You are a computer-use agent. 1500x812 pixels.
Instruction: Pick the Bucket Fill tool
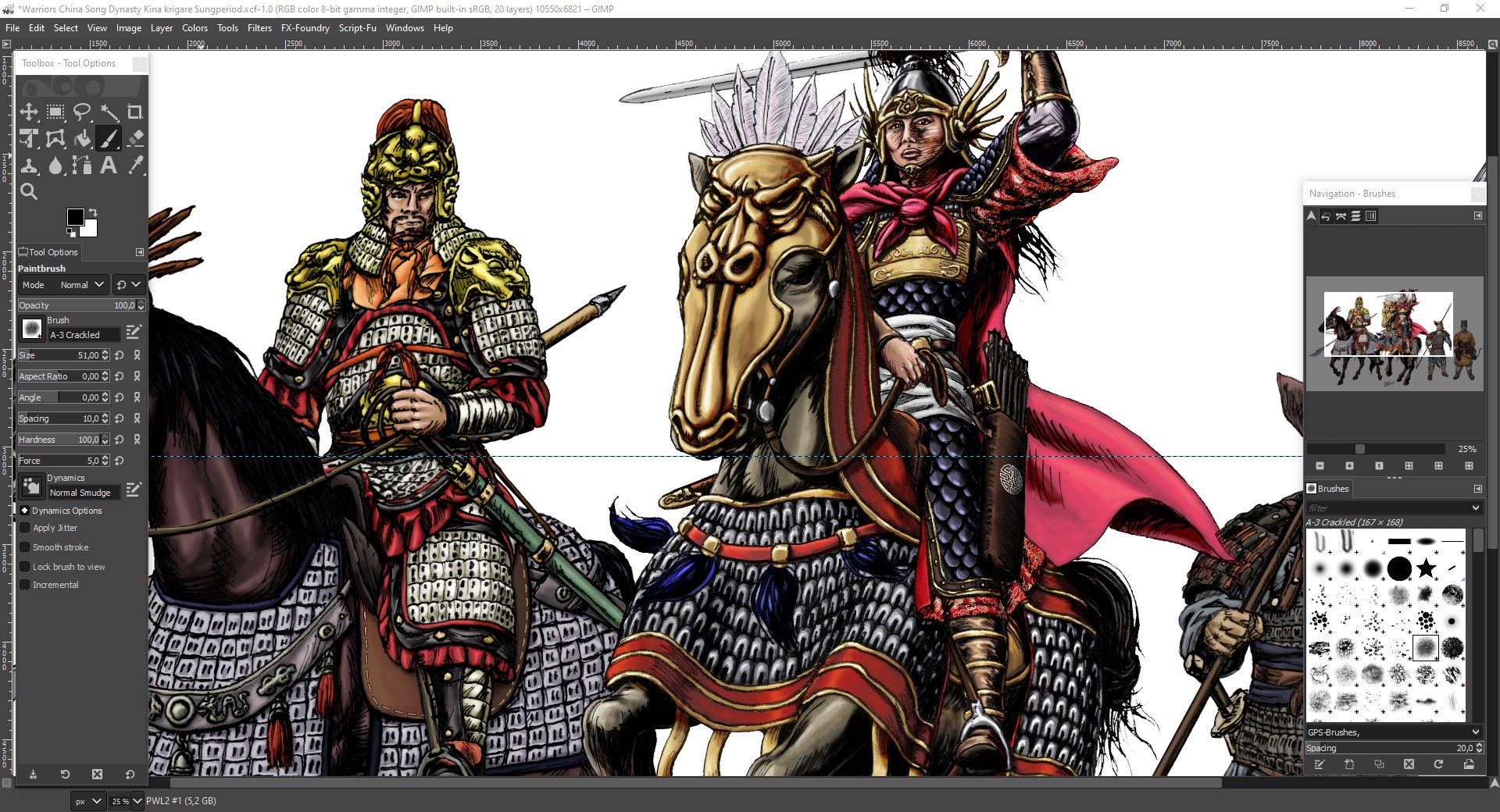click(x=82, y=139)
